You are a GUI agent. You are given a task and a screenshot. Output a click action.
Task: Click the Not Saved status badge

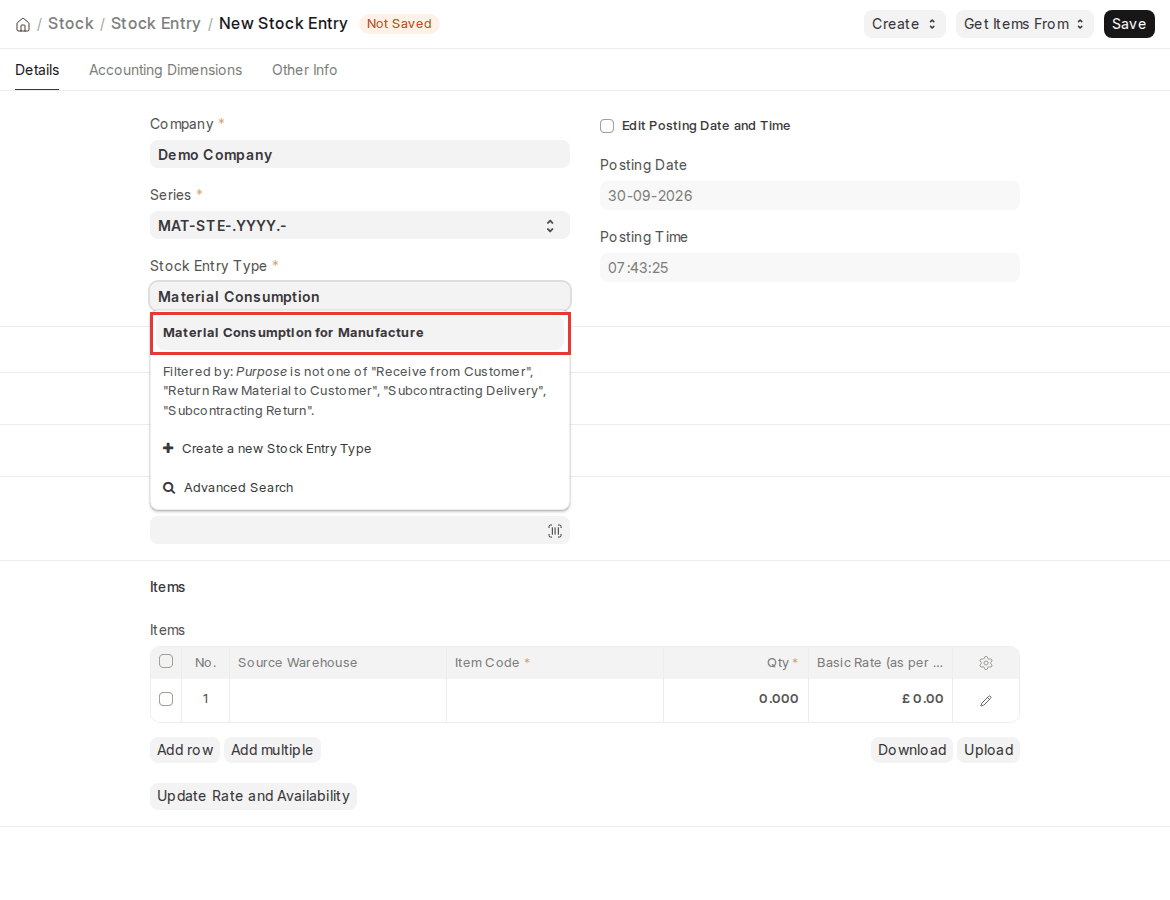click(x=399, y=24)
